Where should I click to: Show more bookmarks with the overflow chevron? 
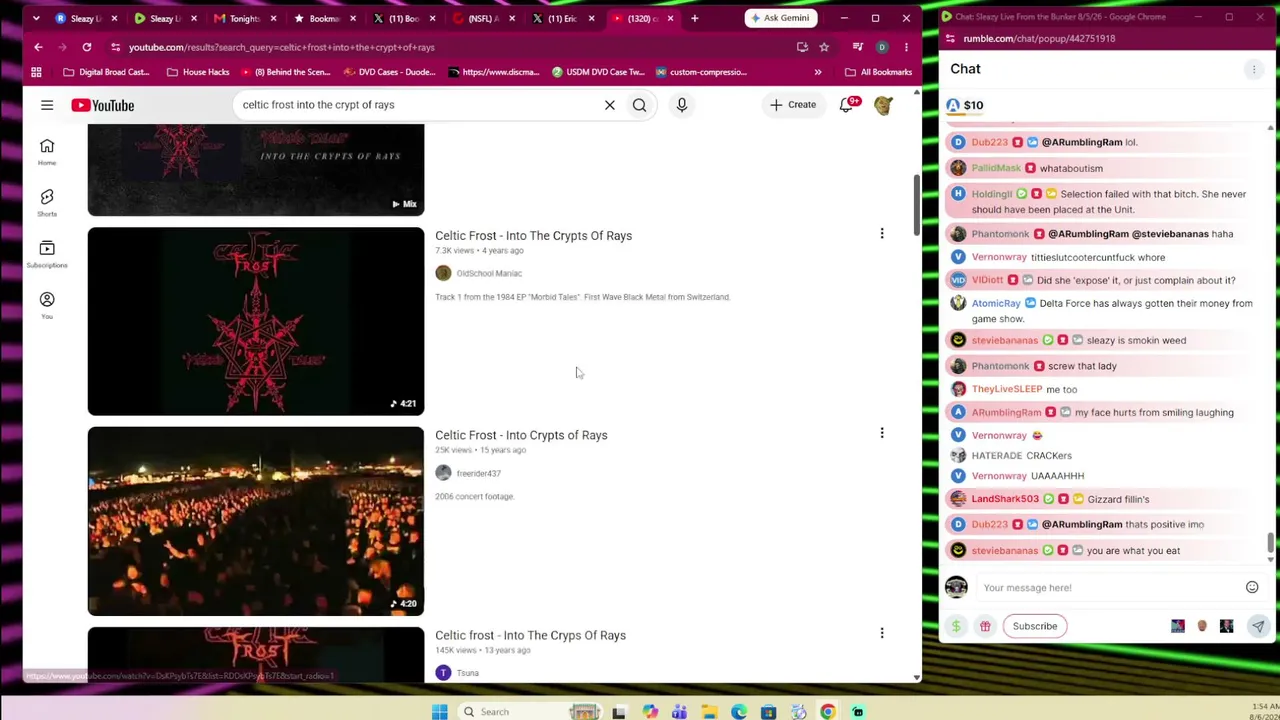click(x=817, y=72)
